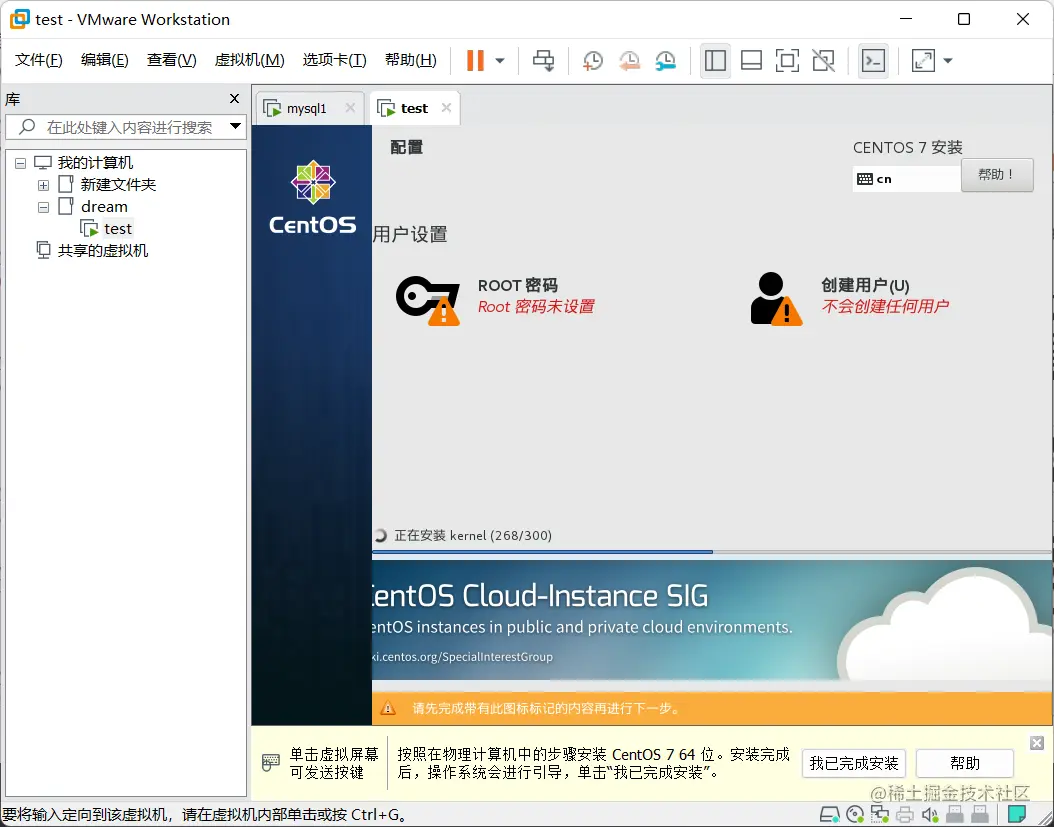Viewport: 1054px width, 827px height.
Task: Click the CD/DVD drive status icon
Action: 855,816
